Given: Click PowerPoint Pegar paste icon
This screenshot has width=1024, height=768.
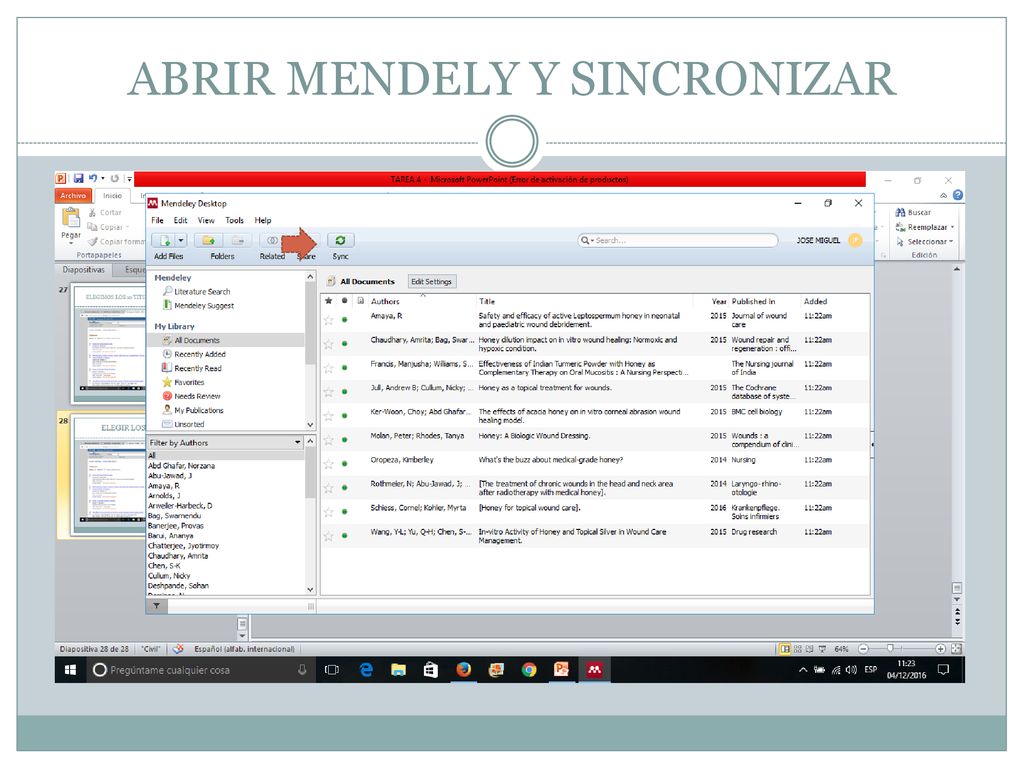Looking at the screenshot, I should 71,217.
